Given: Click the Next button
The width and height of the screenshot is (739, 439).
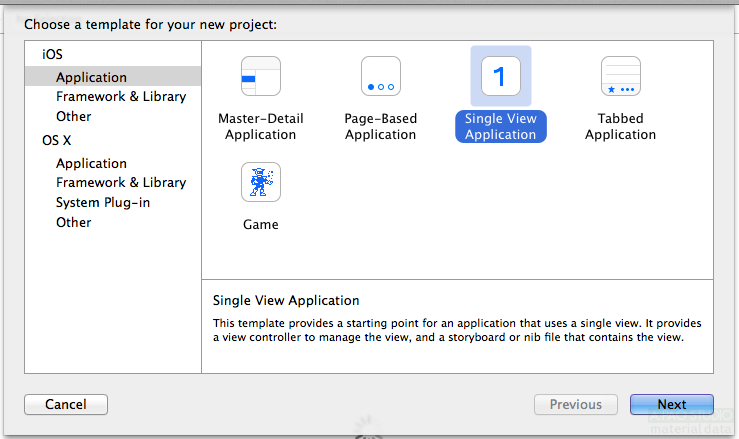Looking at the screenshot, I should click(672, 405).
